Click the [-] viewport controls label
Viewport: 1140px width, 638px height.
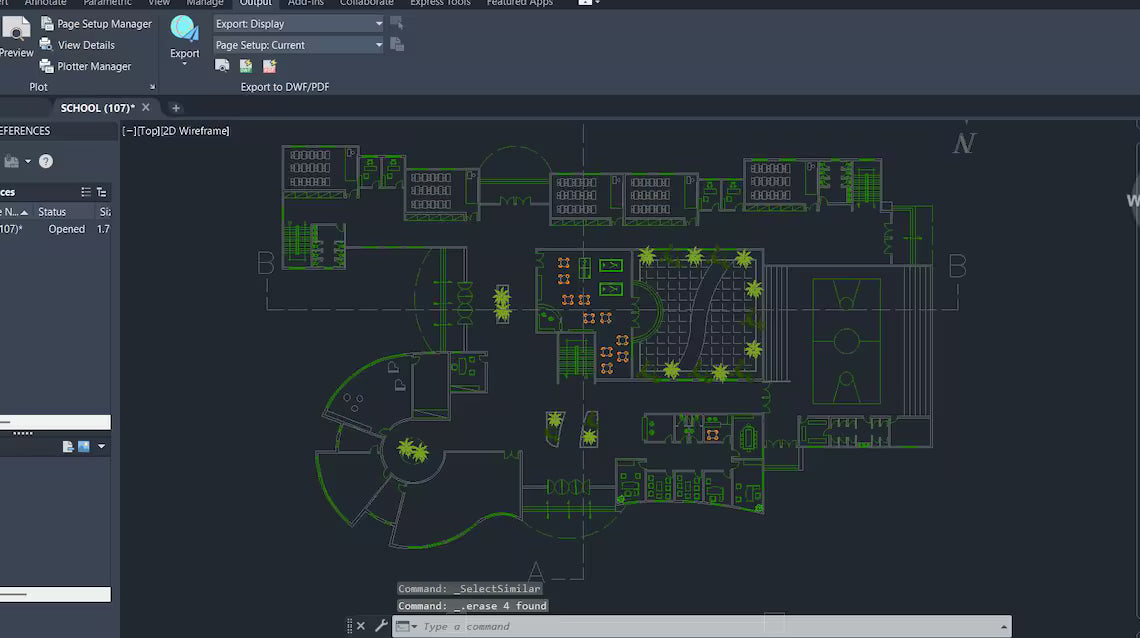[x=129, y=131]
